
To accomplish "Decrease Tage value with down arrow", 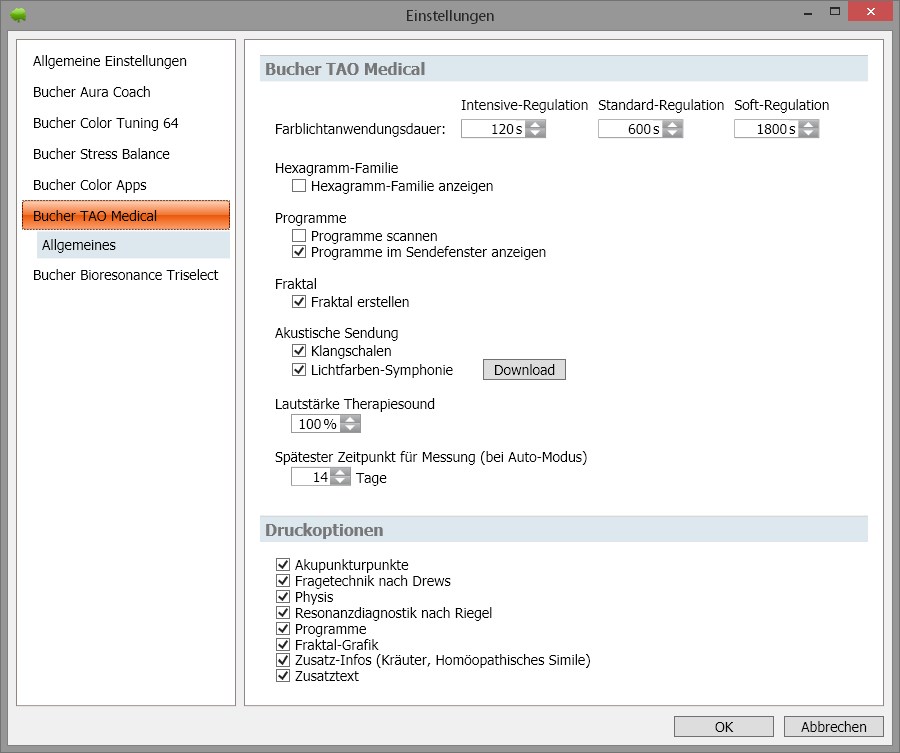I will (x=340, y=481).
